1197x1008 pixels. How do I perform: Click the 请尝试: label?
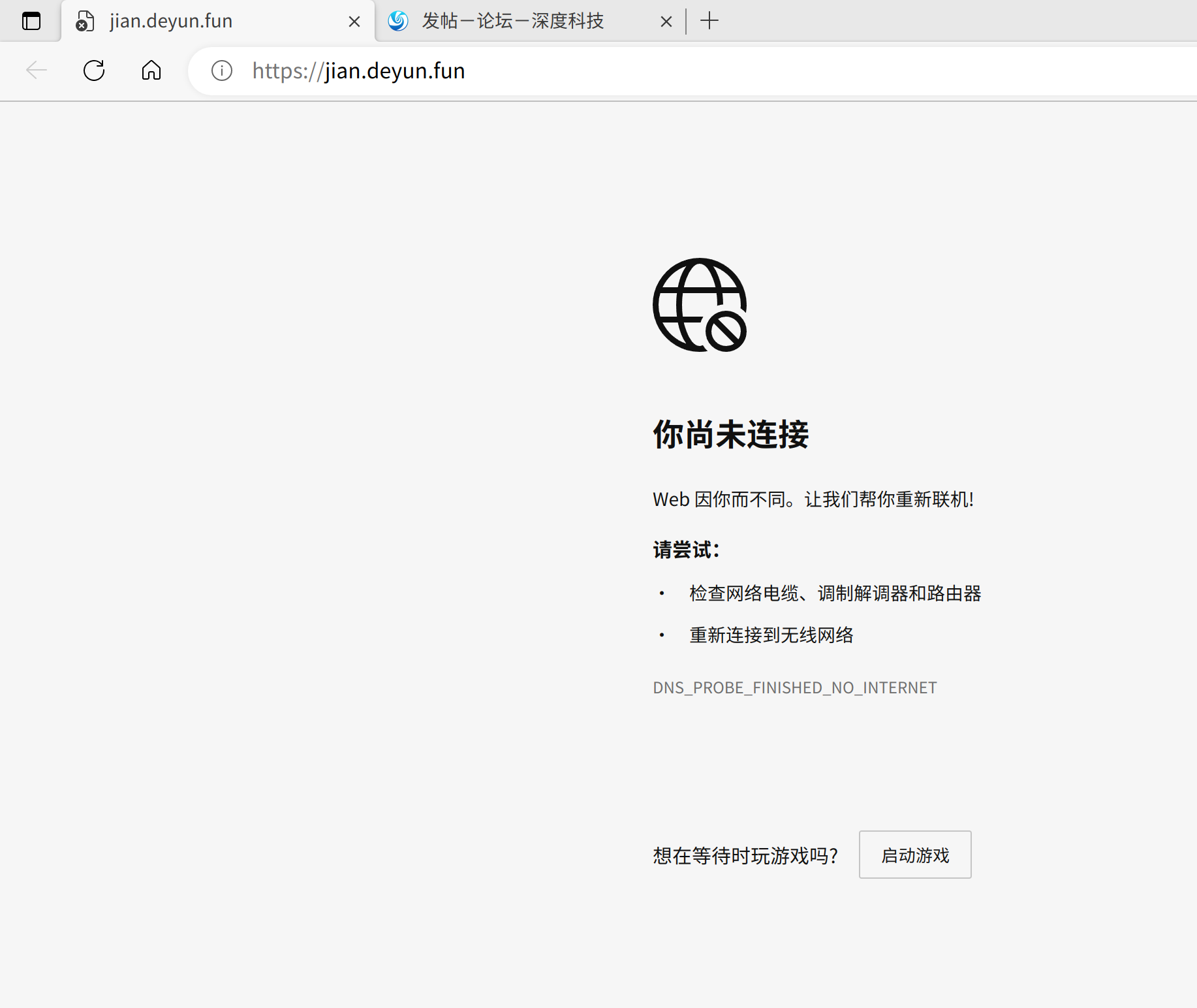(686, 550)
